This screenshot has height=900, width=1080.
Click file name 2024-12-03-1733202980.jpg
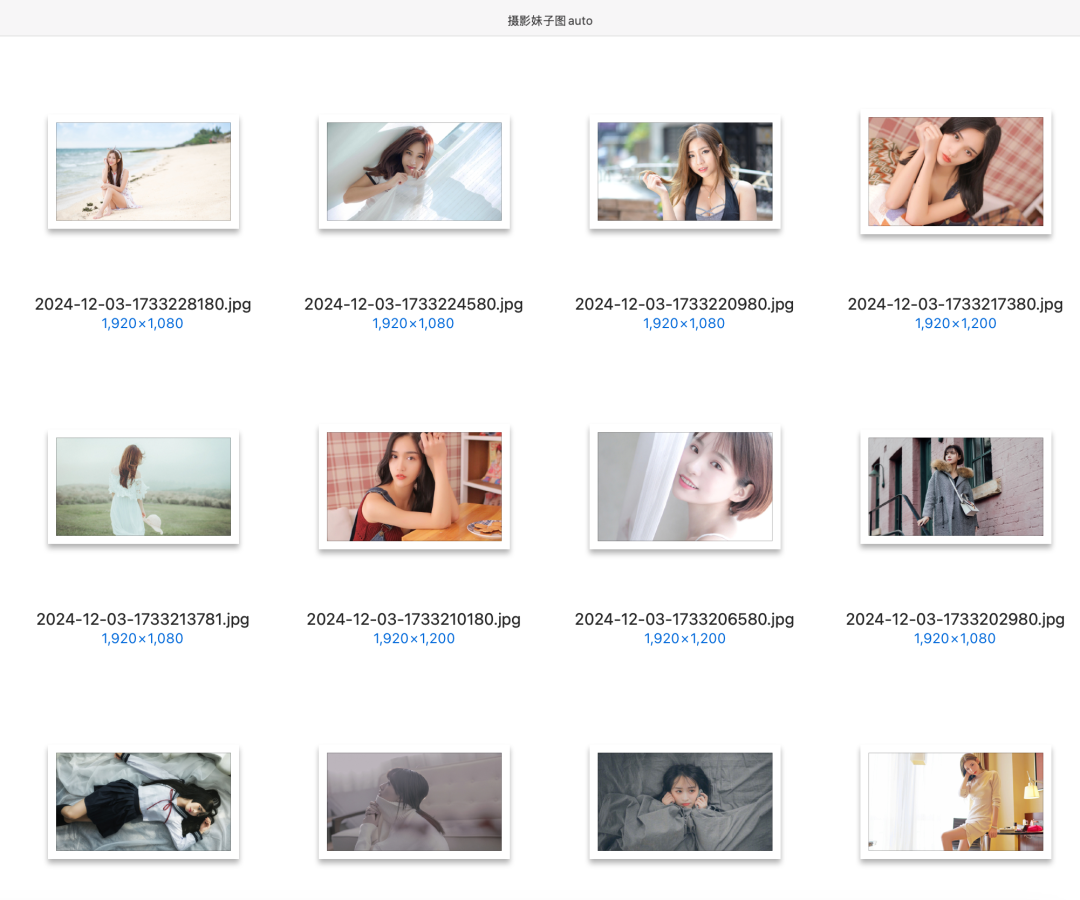(x=955, y=619)
